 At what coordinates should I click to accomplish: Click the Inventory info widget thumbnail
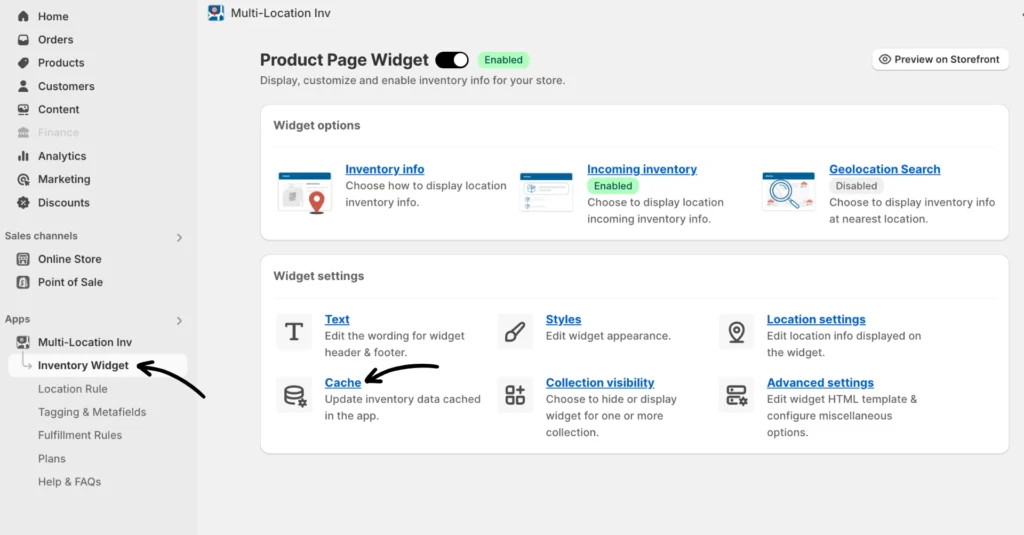coord(304,191)
